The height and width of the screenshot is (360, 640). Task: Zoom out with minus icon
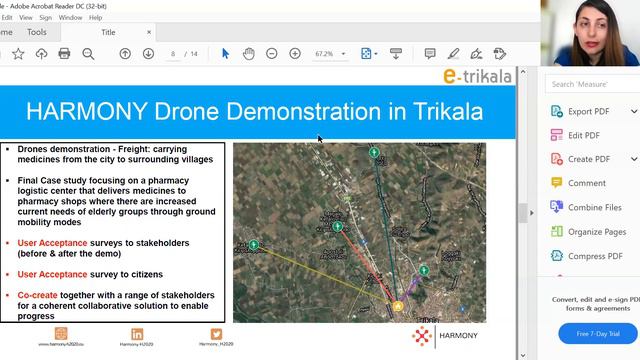point(271,53)
